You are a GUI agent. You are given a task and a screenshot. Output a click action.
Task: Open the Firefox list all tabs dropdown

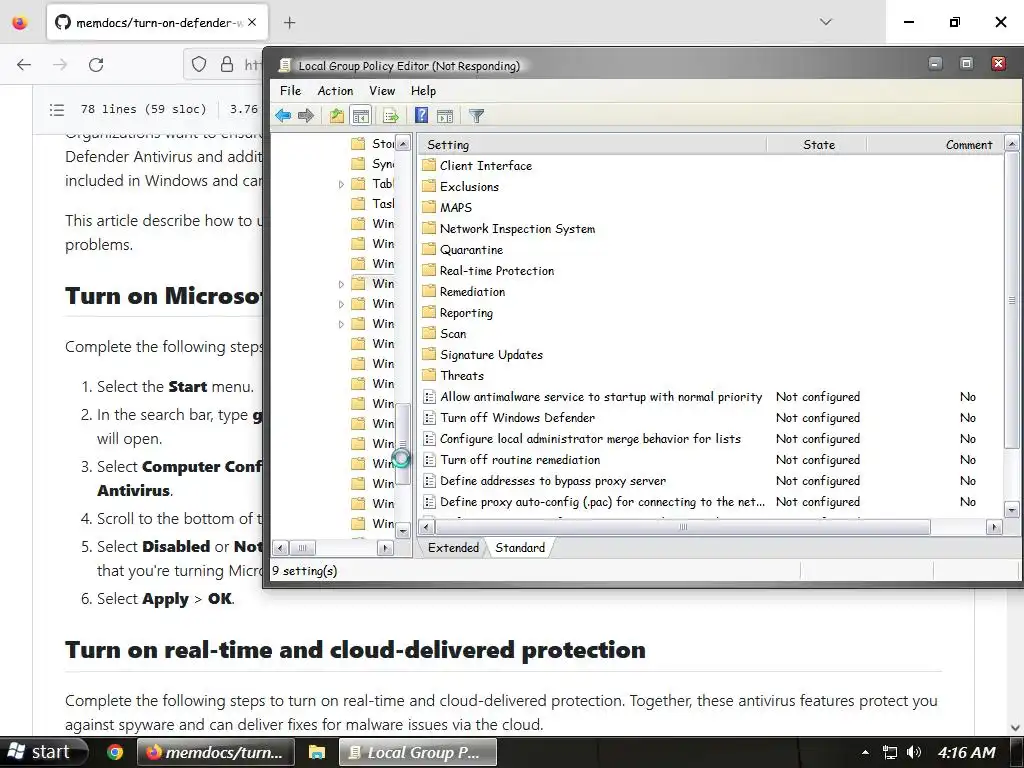point(825,22)
